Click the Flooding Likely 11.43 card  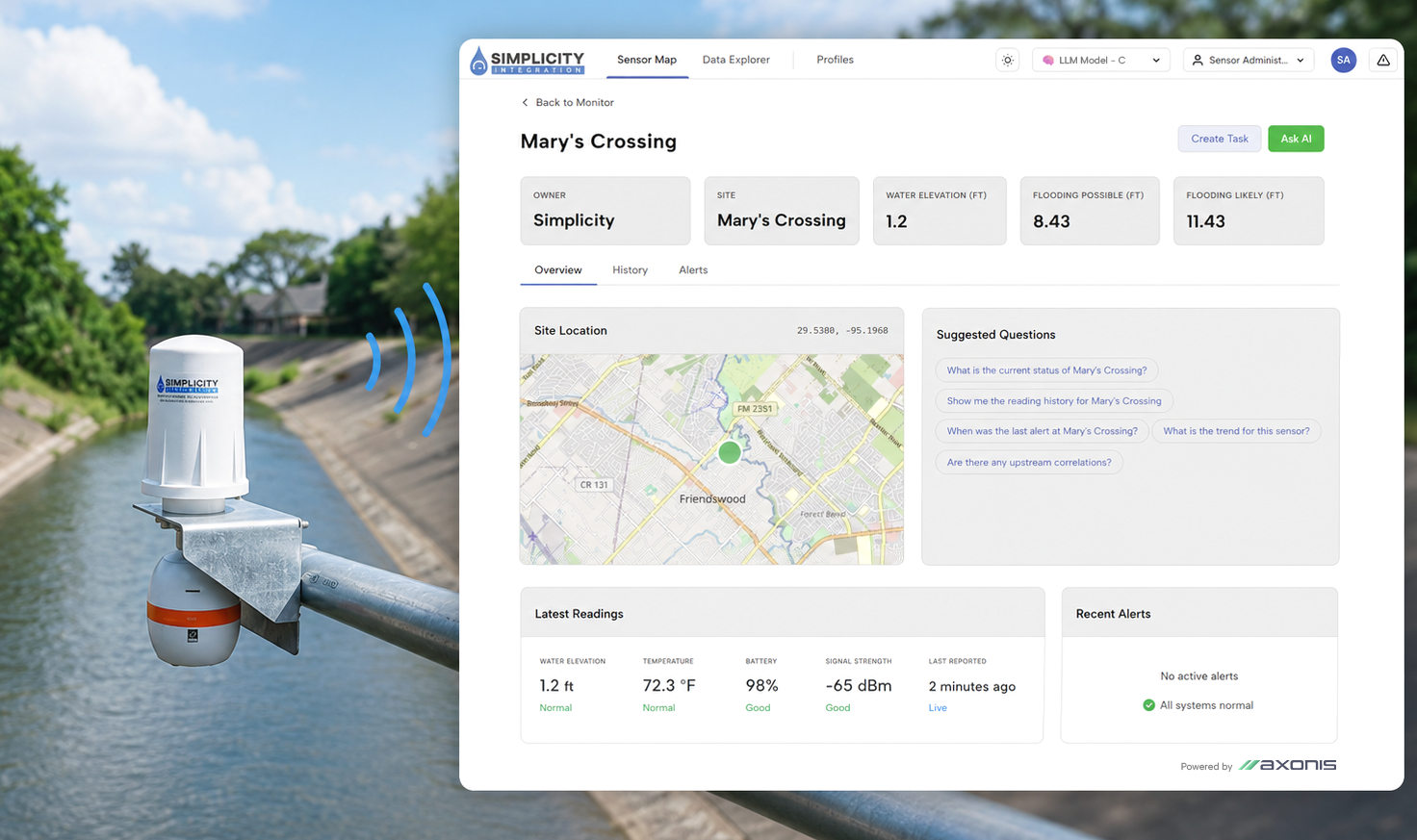(1249, 211)
